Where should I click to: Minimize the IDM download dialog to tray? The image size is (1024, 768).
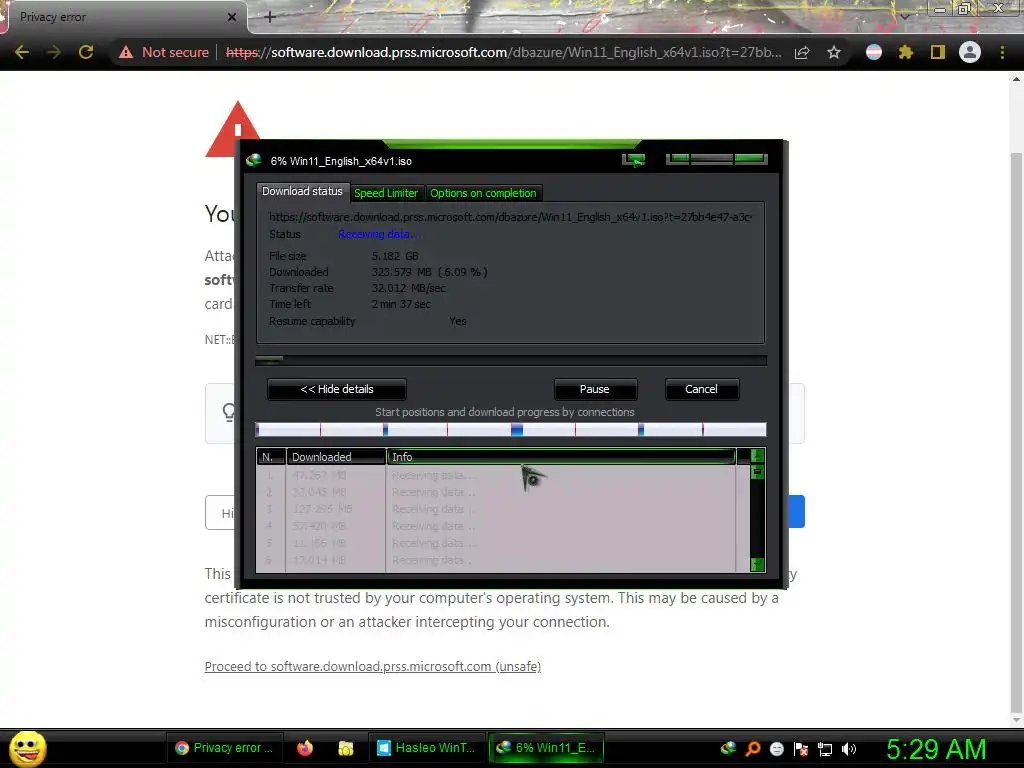633,160
